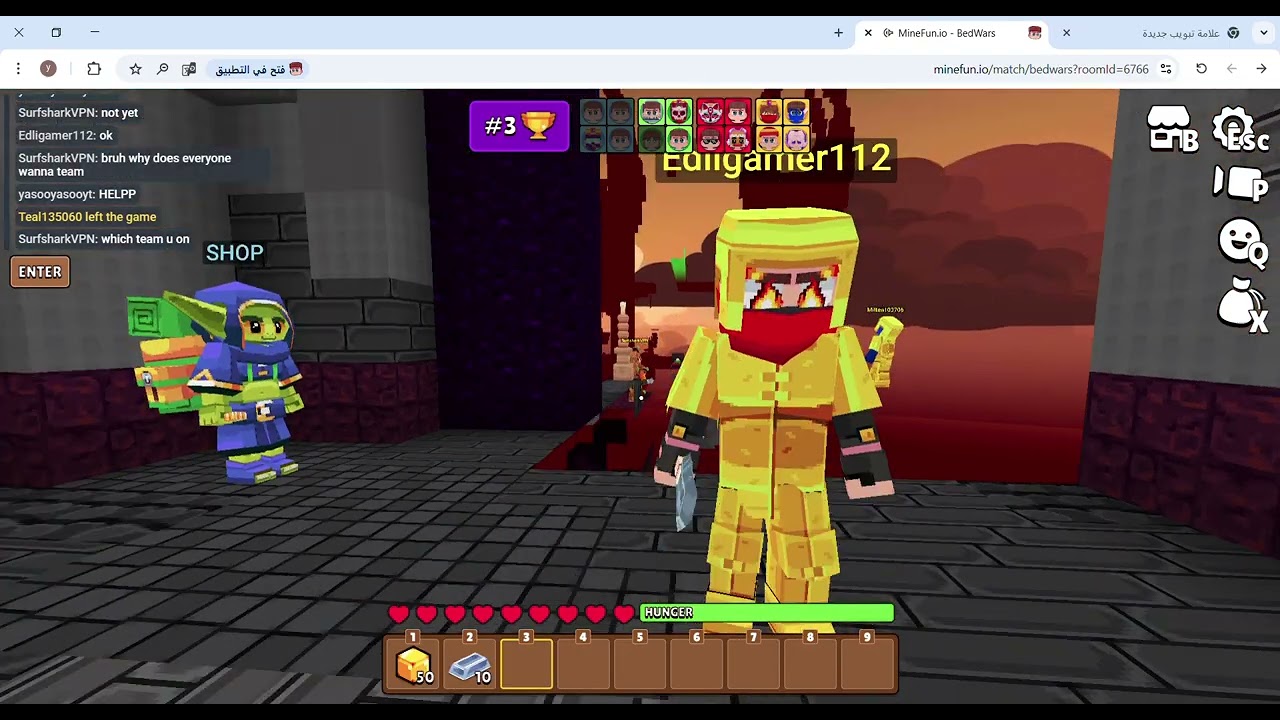Click the SHOP label above merchant
1280x720 pixels.
(x=235, y=253)
